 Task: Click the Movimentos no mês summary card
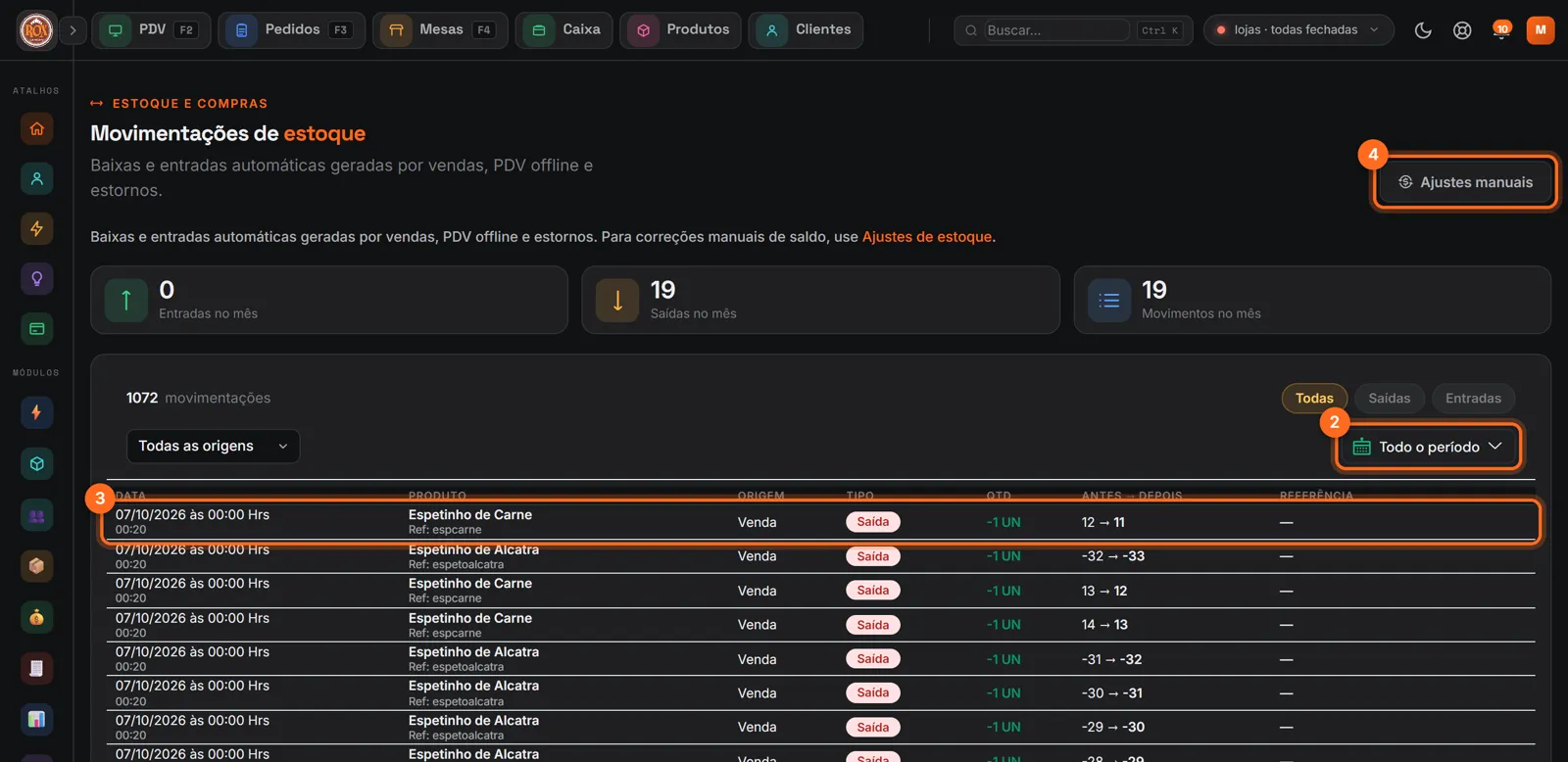[1312, 300]
